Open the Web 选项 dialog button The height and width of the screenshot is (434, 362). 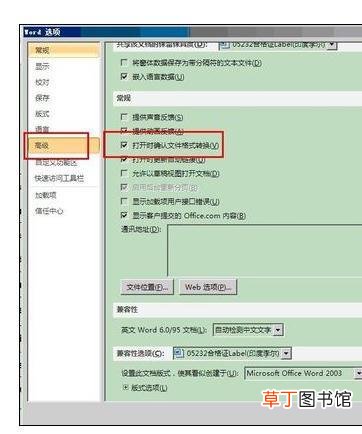[208, 287]
